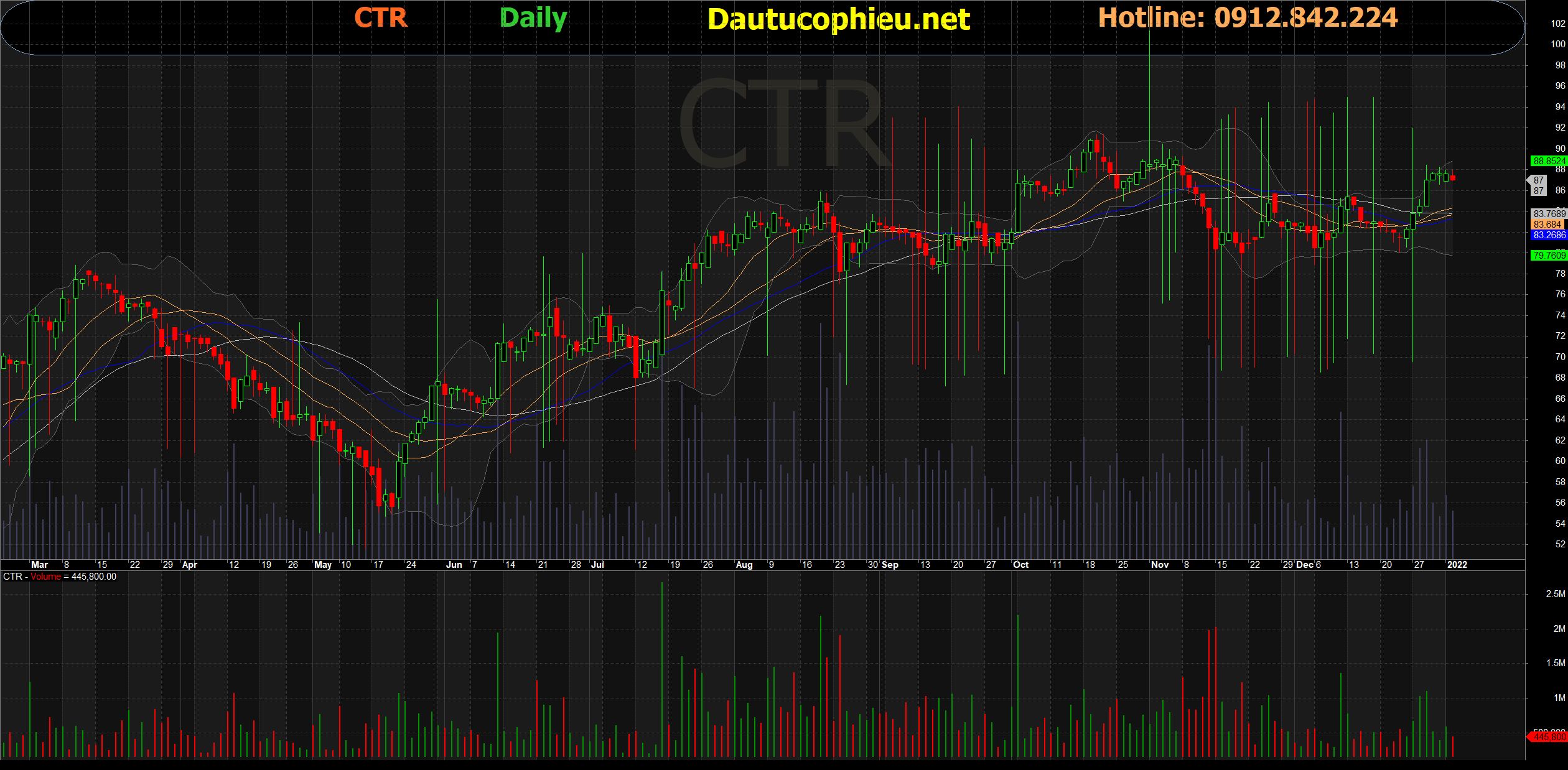
Task: Click the green Daily timeframe label
Action: click(x=533, y=18)
